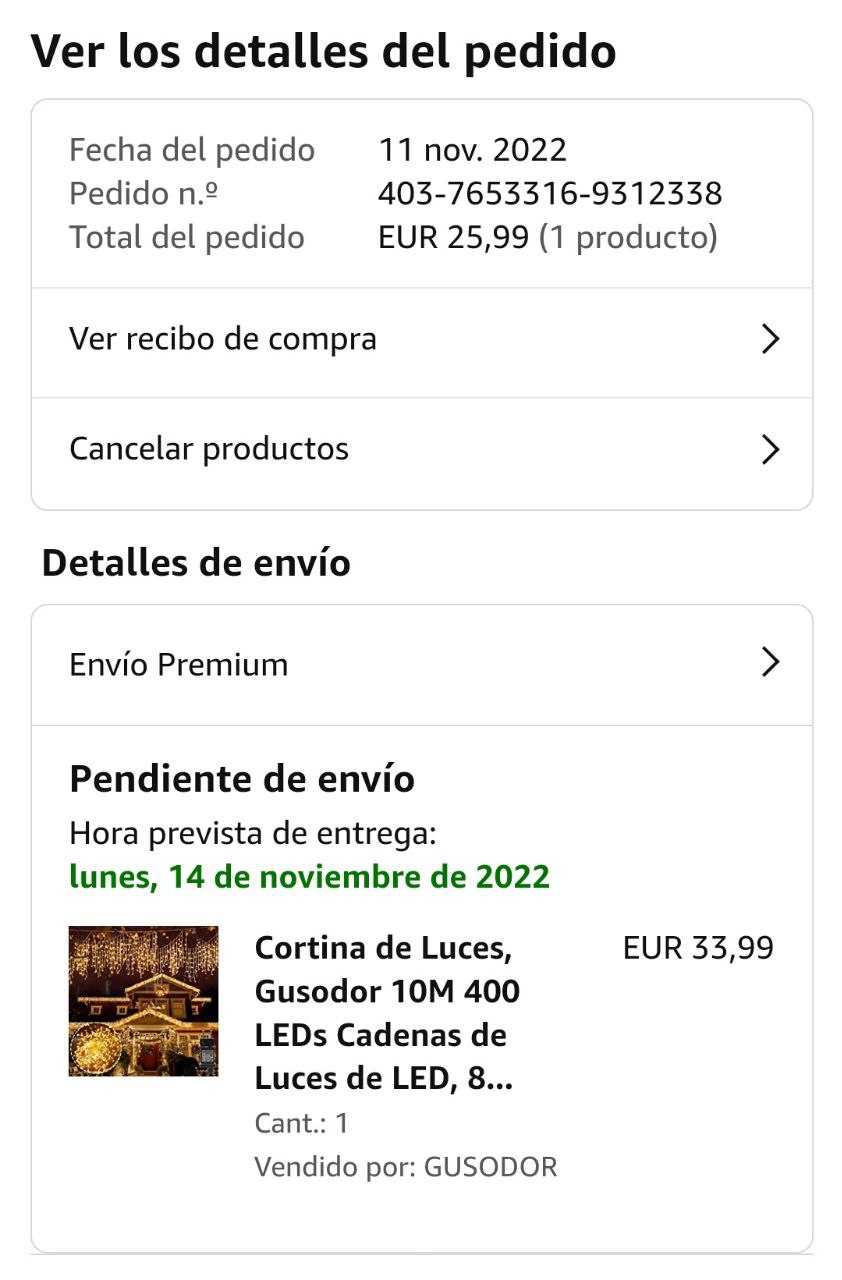Click the EUR 25,99 order total
The width and height of the screenshot is (842, 1280).
pyautogui.click(x=453, y=238)
